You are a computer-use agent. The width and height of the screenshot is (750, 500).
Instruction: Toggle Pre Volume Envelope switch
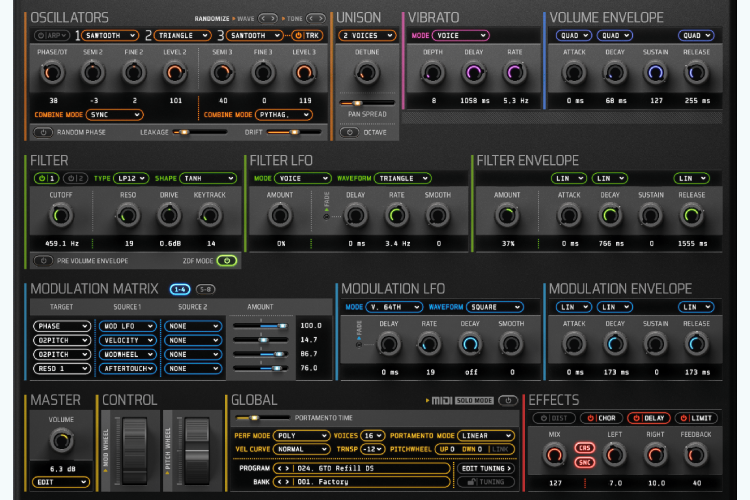tap(43, 261)
